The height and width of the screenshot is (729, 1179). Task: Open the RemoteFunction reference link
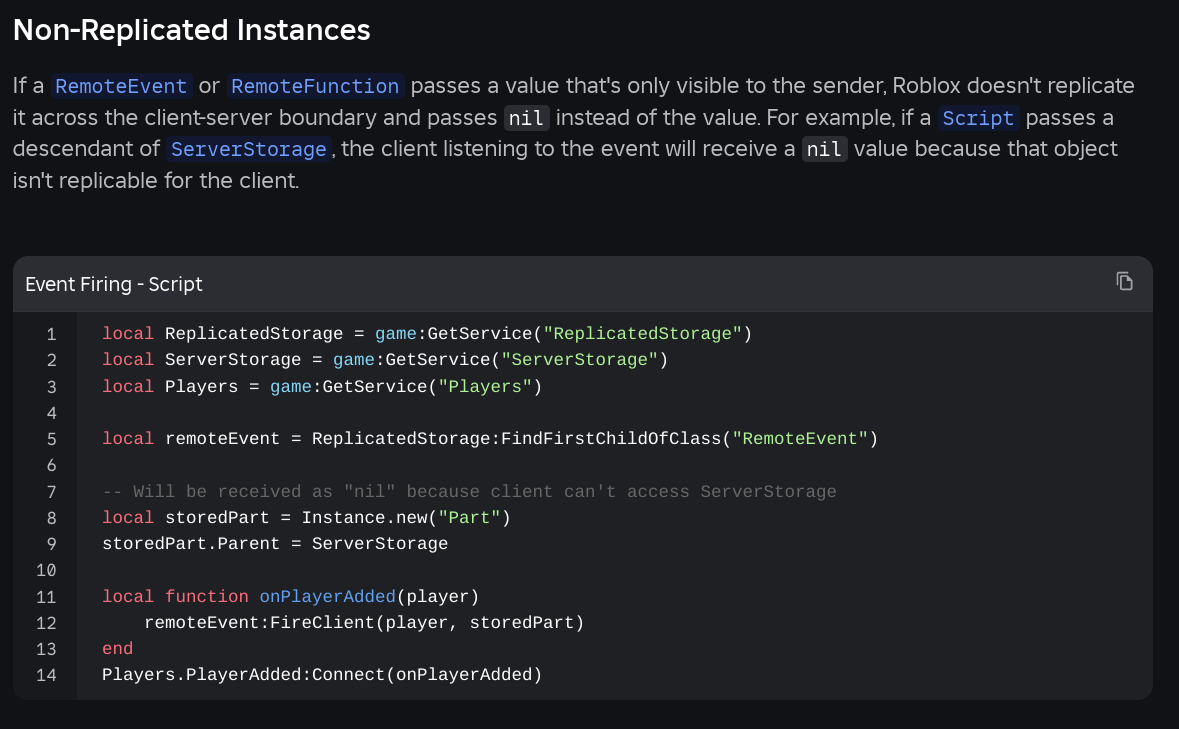click(315, 86)
